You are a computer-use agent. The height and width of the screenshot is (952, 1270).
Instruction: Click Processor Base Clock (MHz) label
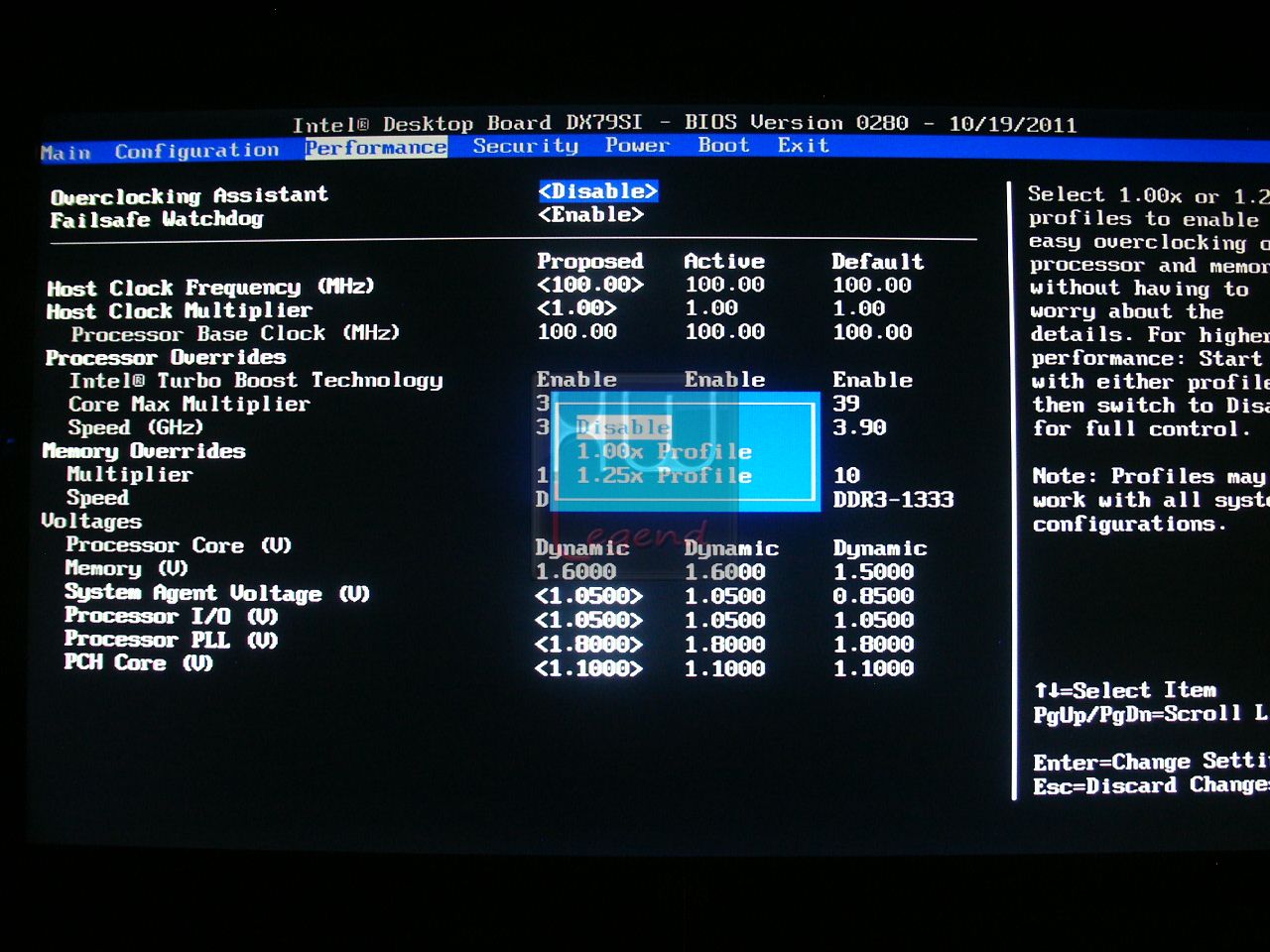click(235, 334)
